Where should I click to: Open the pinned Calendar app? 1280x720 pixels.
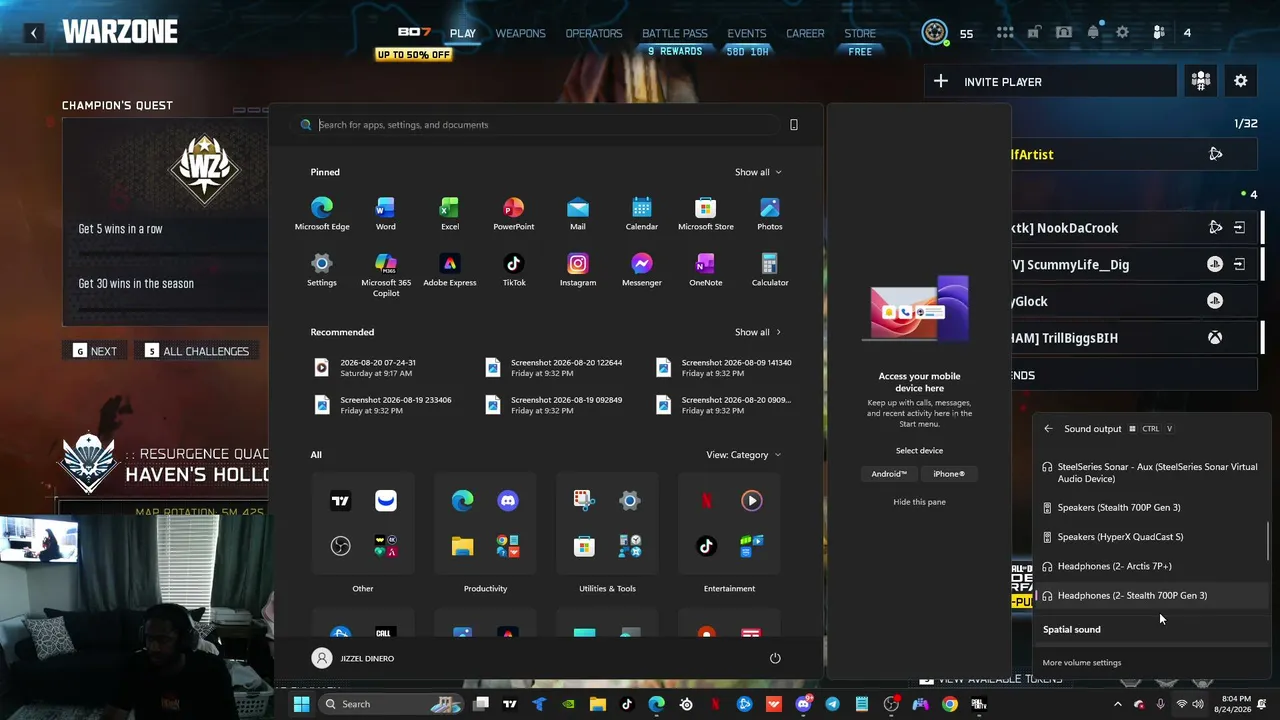tap(642, 214)
